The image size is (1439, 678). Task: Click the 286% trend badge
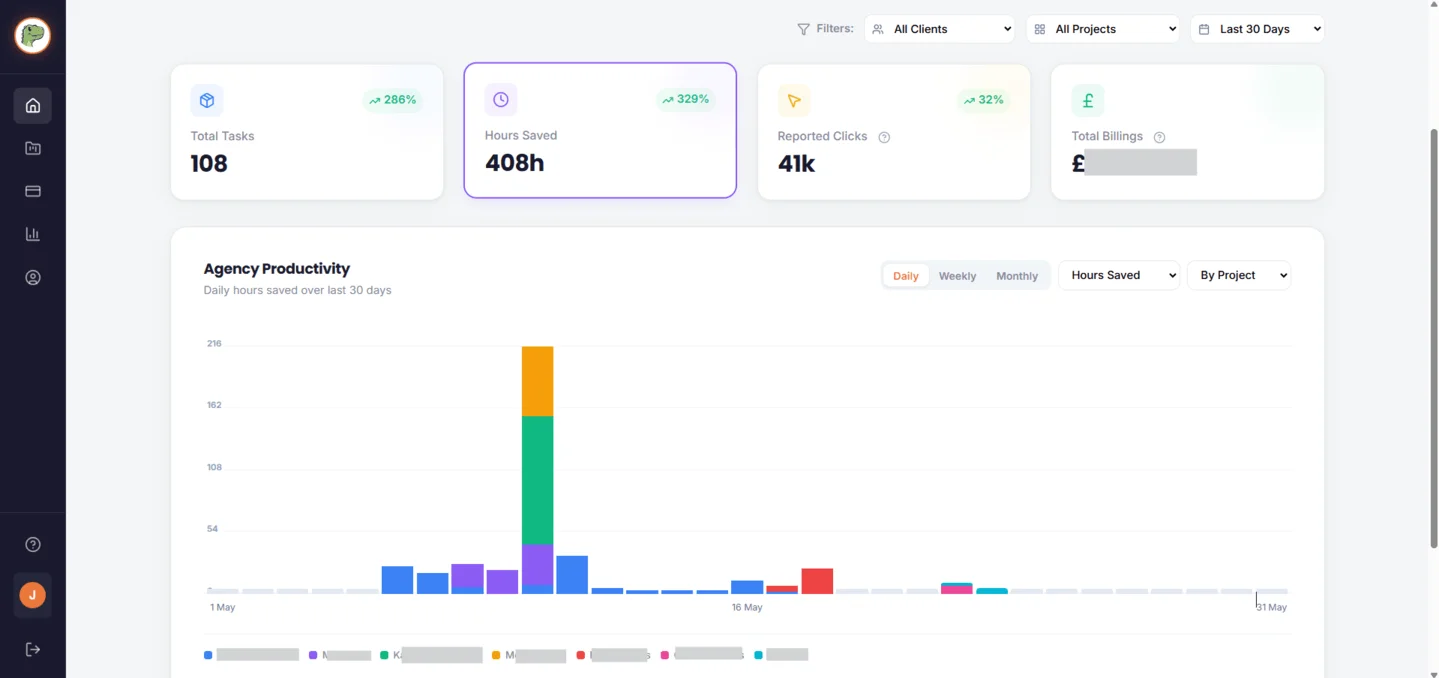(392, 100)
